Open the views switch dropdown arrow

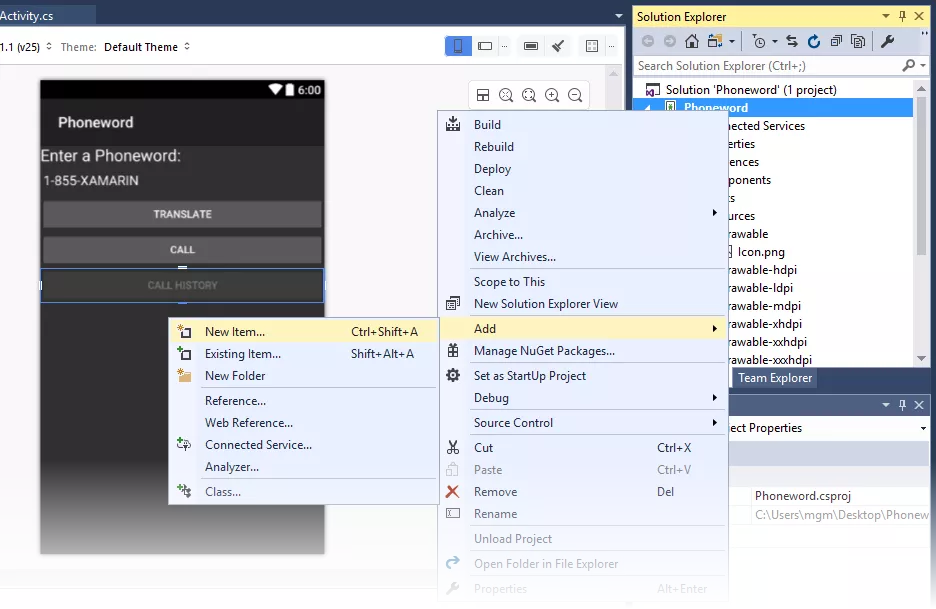(732, 42)
